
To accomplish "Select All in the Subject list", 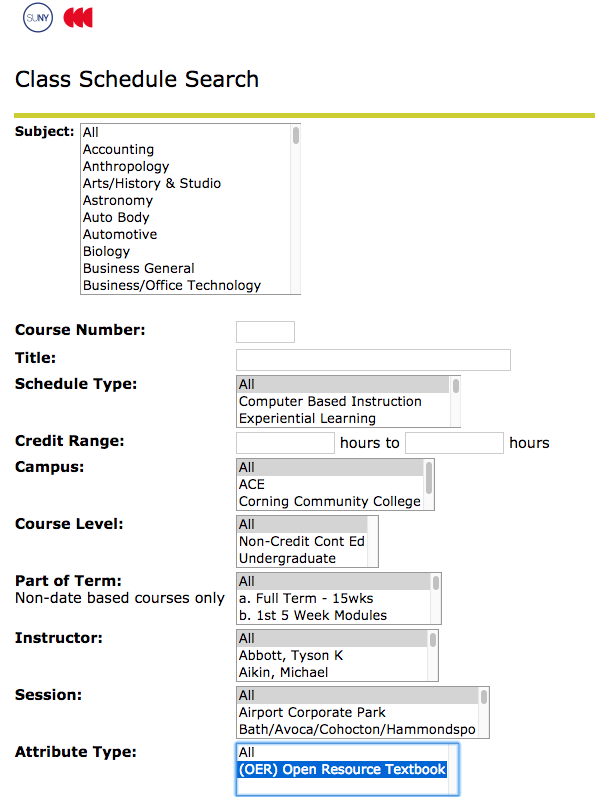I will pyautogui.click(x=186, y=132).
